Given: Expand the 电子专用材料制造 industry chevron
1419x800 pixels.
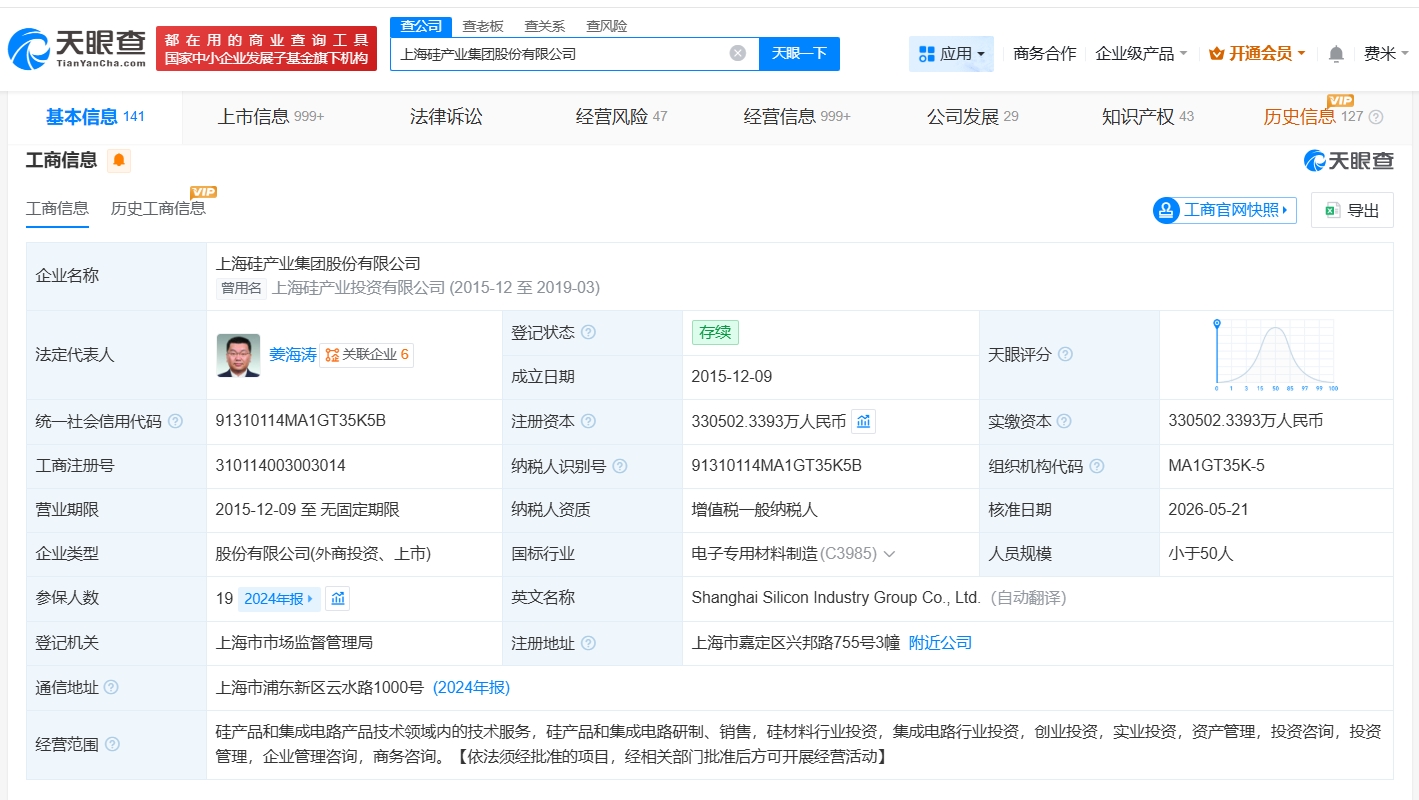Looking at the screenshot, I should coord(890,554).
